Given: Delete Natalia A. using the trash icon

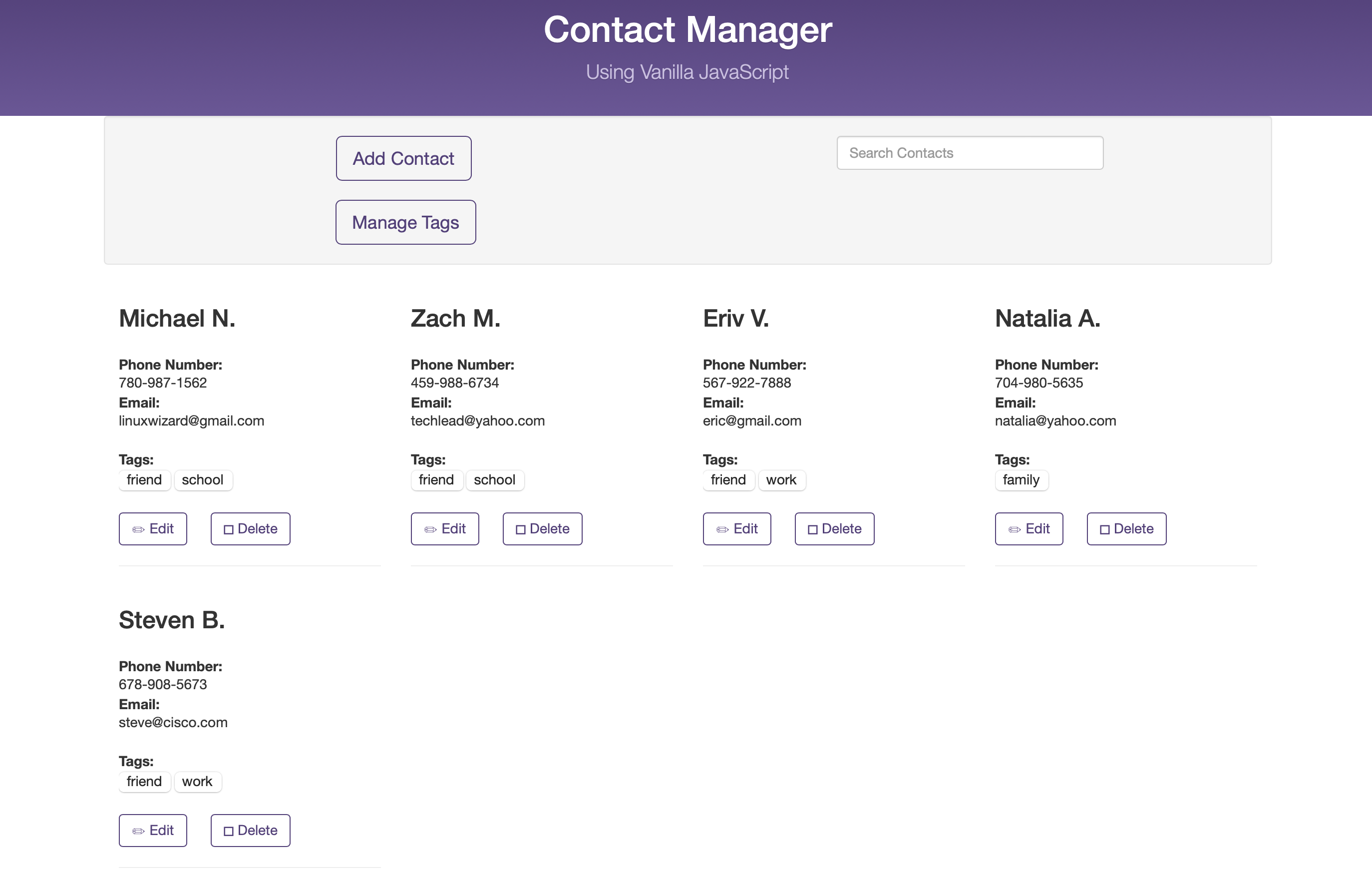Looking at the screenshot, I should point(1104,529).
